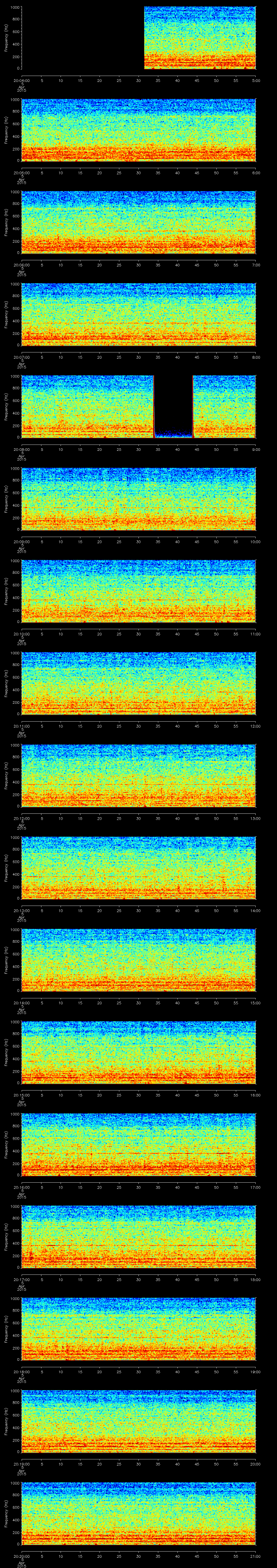Click "Frequency (Hz)" label of the 20:04:00 panel

click(x=6, y=38)
